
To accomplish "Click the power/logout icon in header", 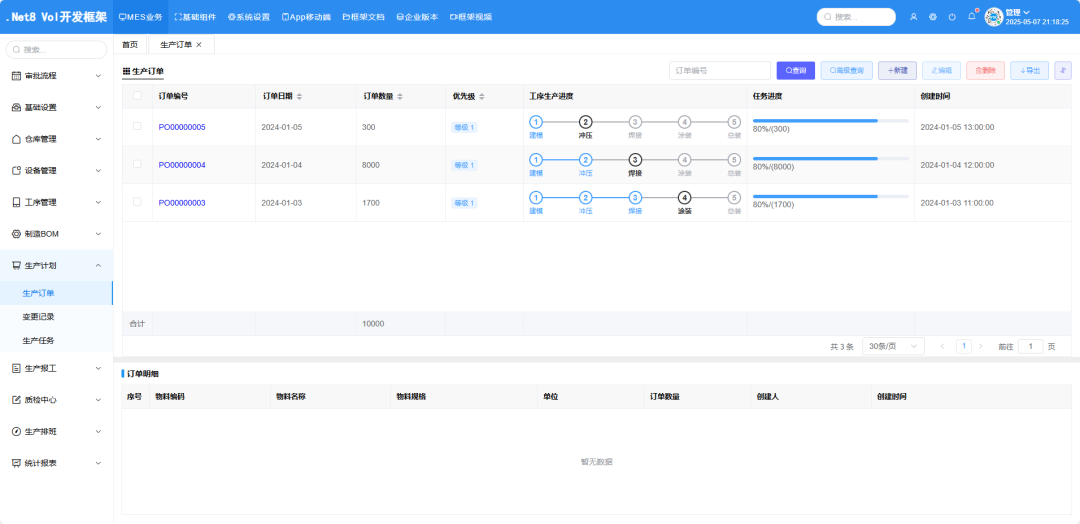I will point(952,17).
